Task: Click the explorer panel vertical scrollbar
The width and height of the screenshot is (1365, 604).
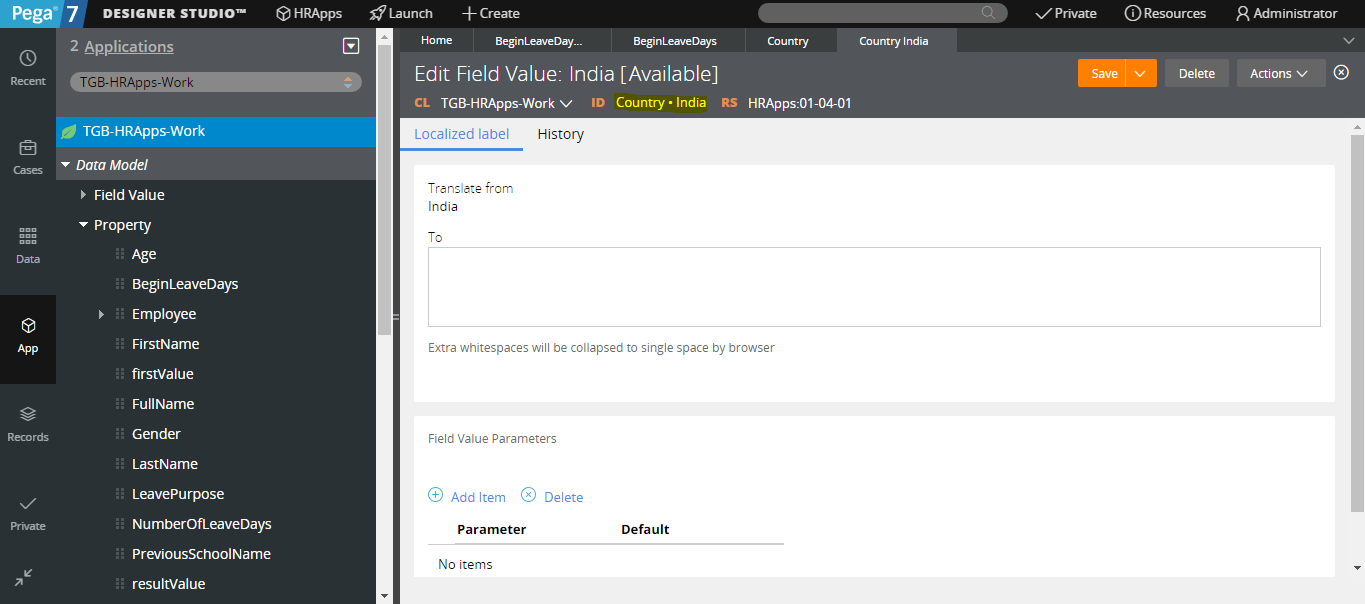Action: pyautogui.click(x=384, y=190)
